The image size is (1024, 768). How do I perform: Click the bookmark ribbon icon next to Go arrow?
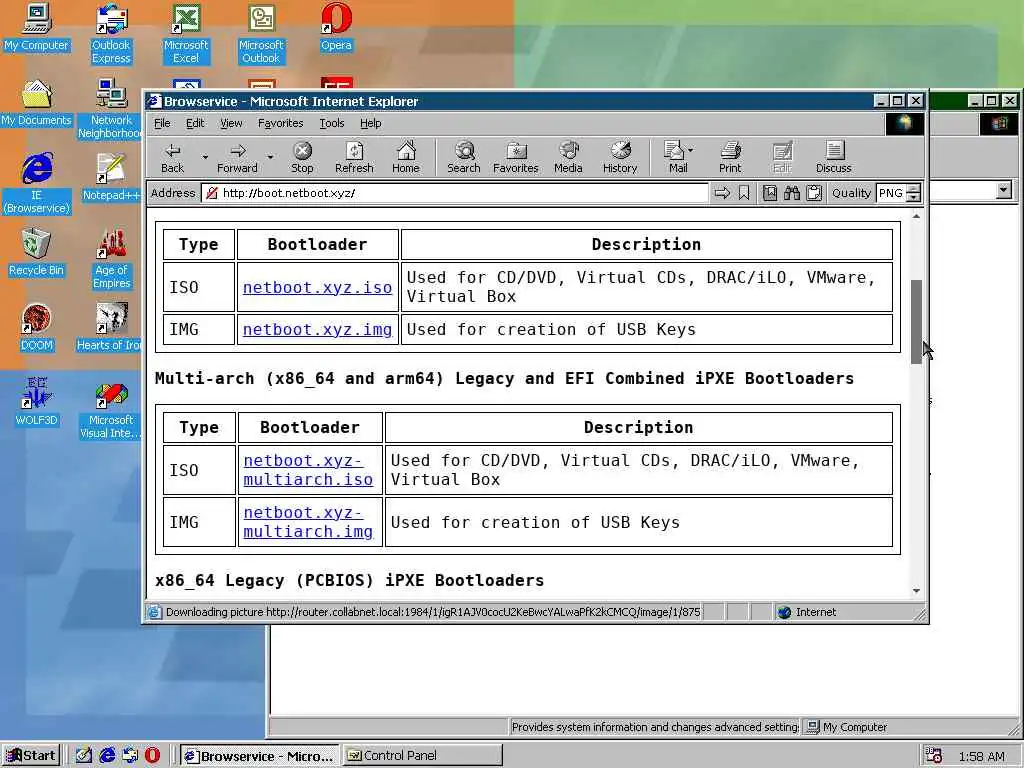pyautogui.click(x=744, y=193)
